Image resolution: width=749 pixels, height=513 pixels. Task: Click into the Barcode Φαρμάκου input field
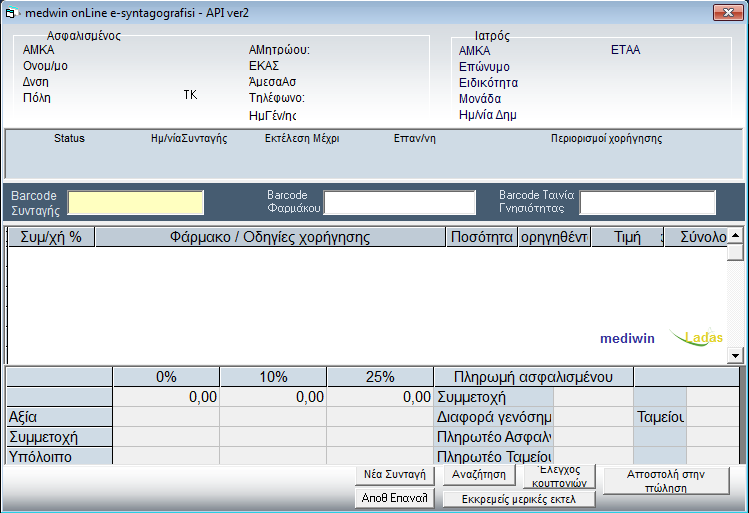click(399, 203)
